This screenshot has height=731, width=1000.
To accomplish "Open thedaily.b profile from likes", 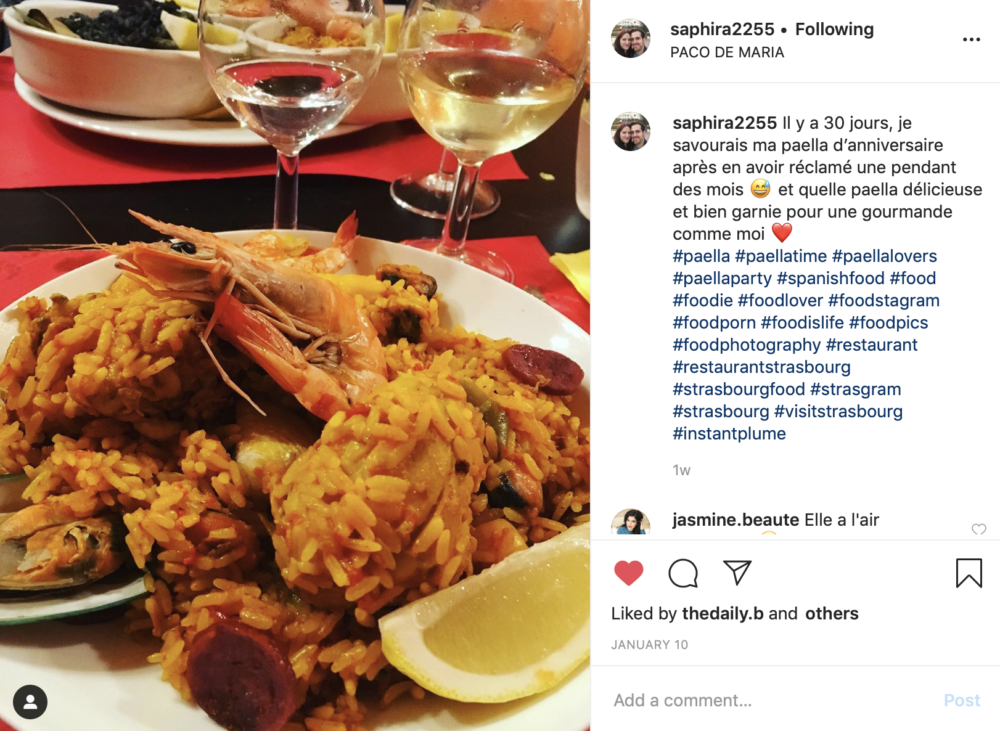I will (723, 613).
